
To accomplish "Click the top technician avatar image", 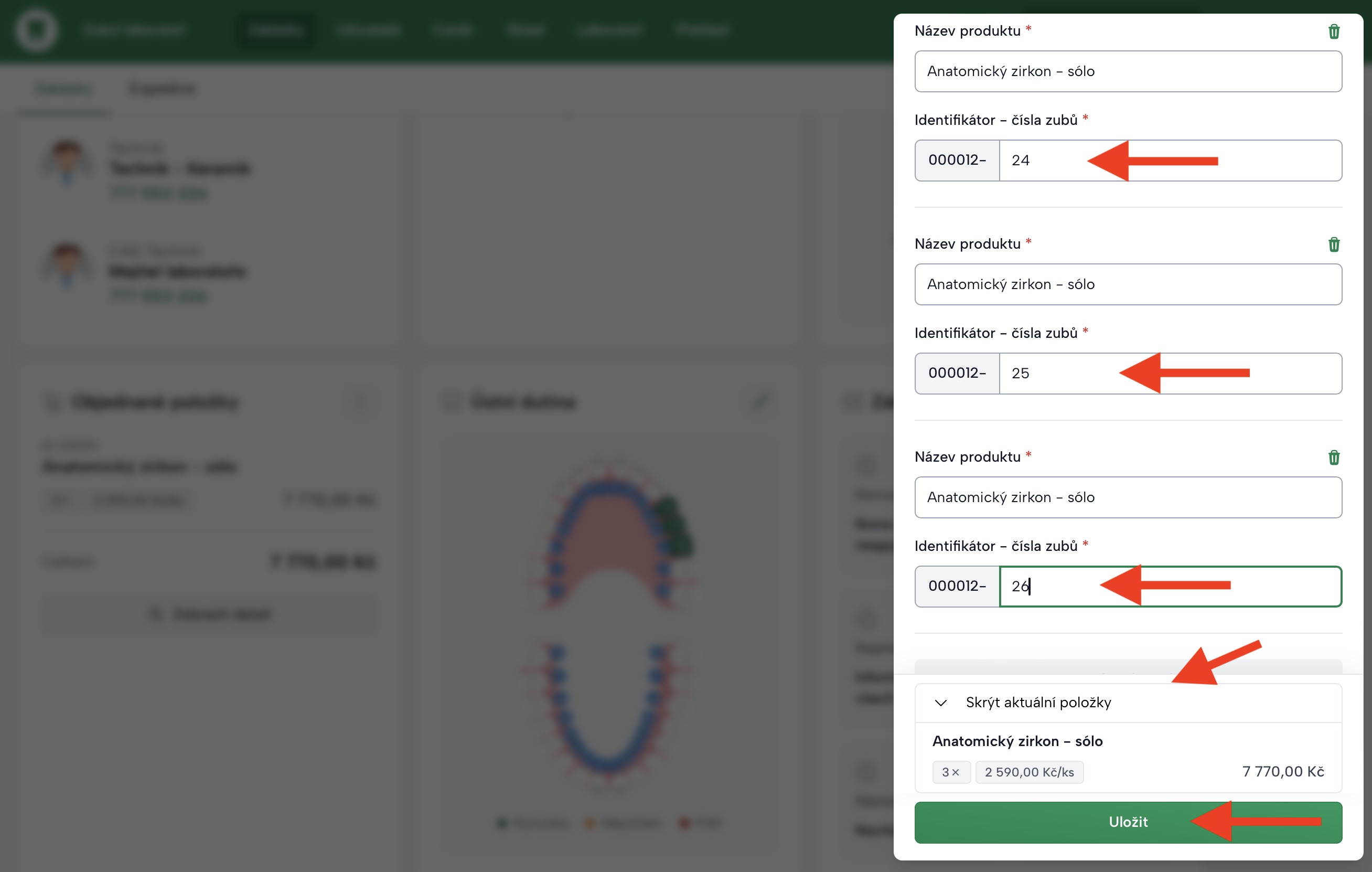I will tap(67, 163).
